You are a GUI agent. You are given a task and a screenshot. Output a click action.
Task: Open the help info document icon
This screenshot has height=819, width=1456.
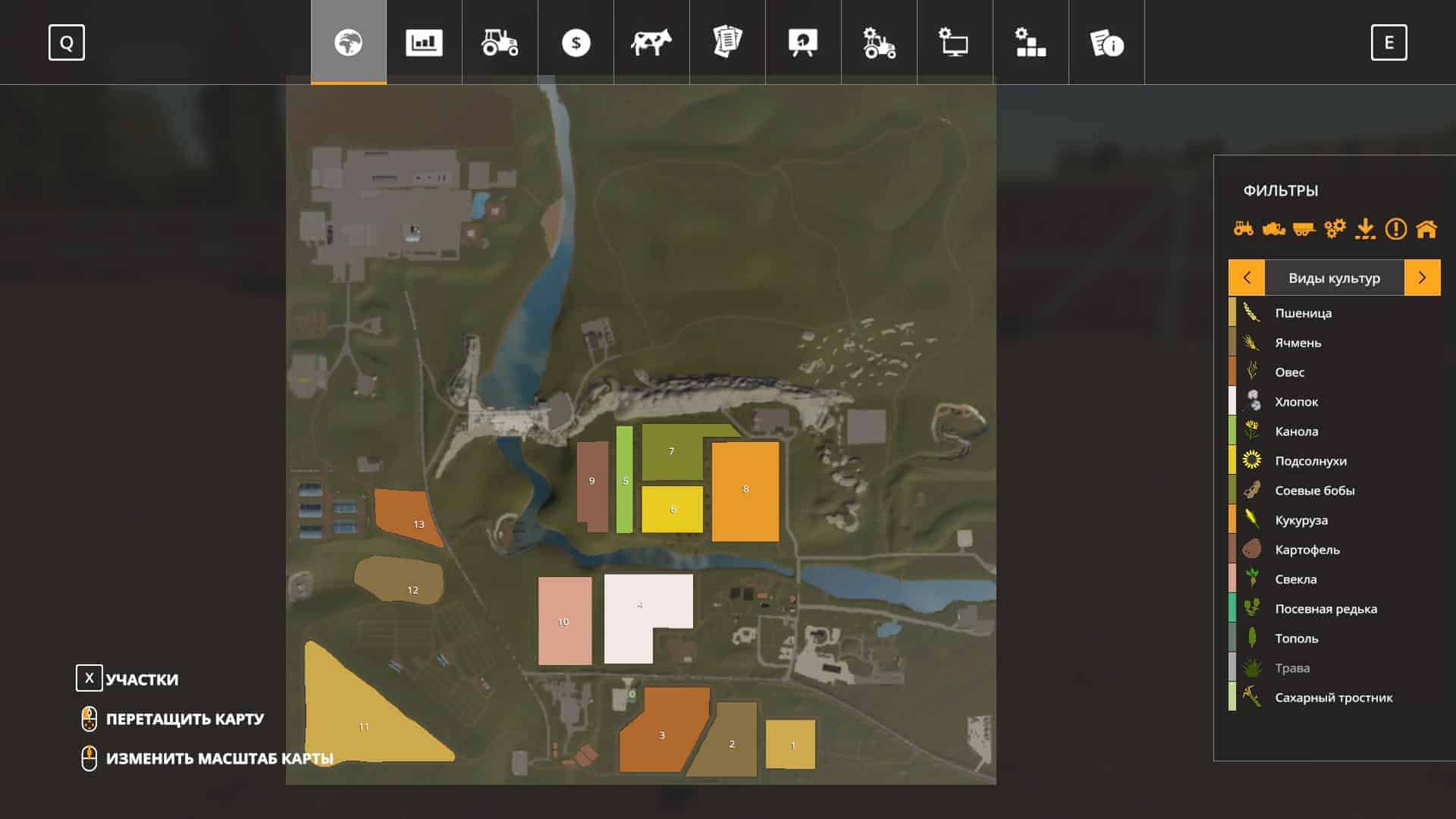pyautogui.click(x=1106, y=42)
